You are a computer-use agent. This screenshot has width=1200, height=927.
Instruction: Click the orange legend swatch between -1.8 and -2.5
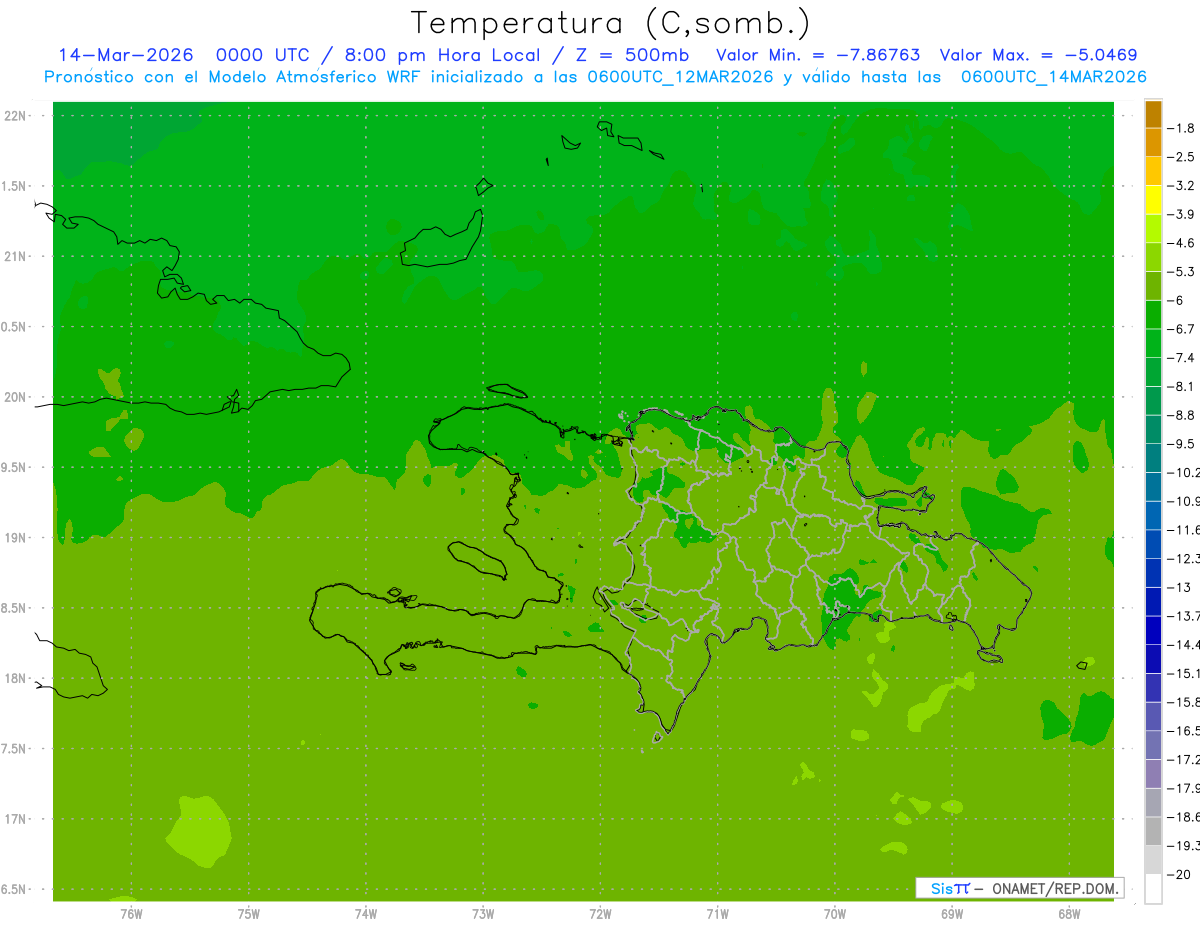(1153, 143)
